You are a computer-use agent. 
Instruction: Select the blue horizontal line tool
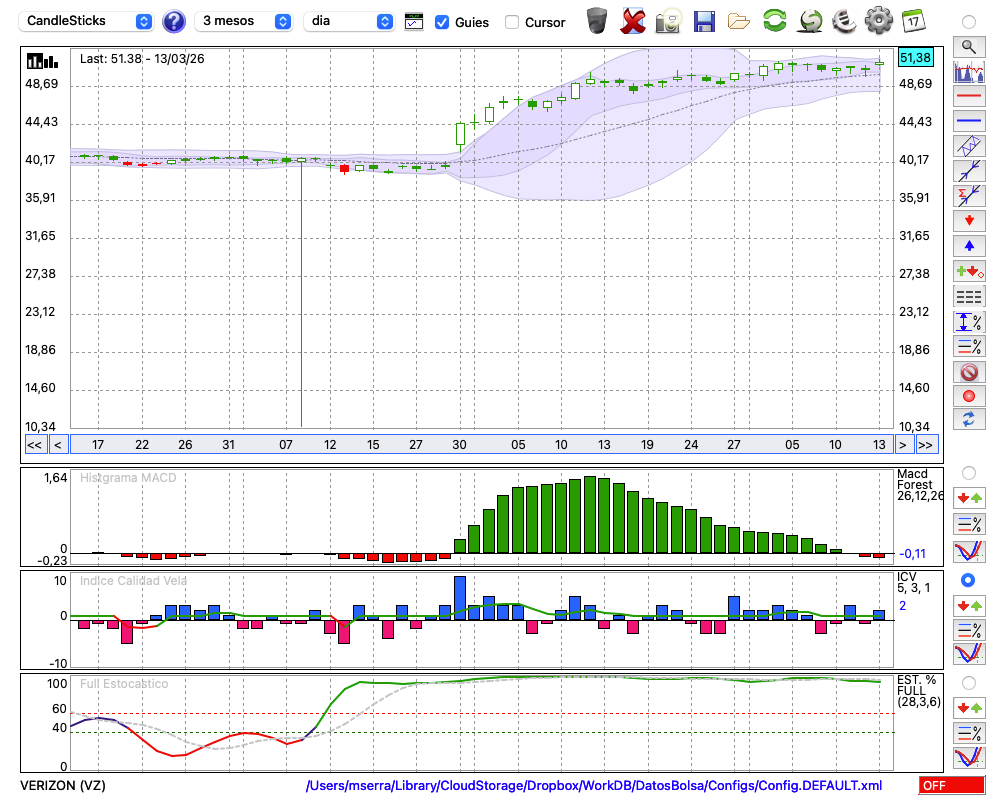pos(968,121)
